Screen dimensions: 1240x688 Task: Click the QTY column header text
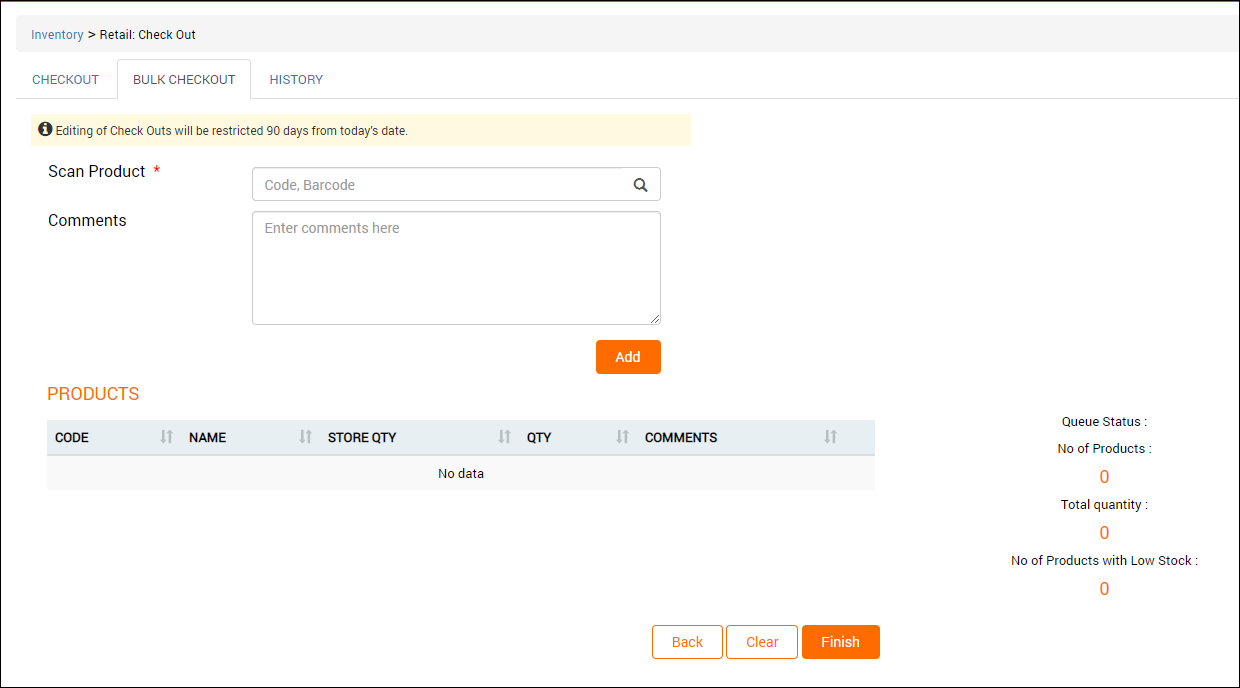click(539, 438)
